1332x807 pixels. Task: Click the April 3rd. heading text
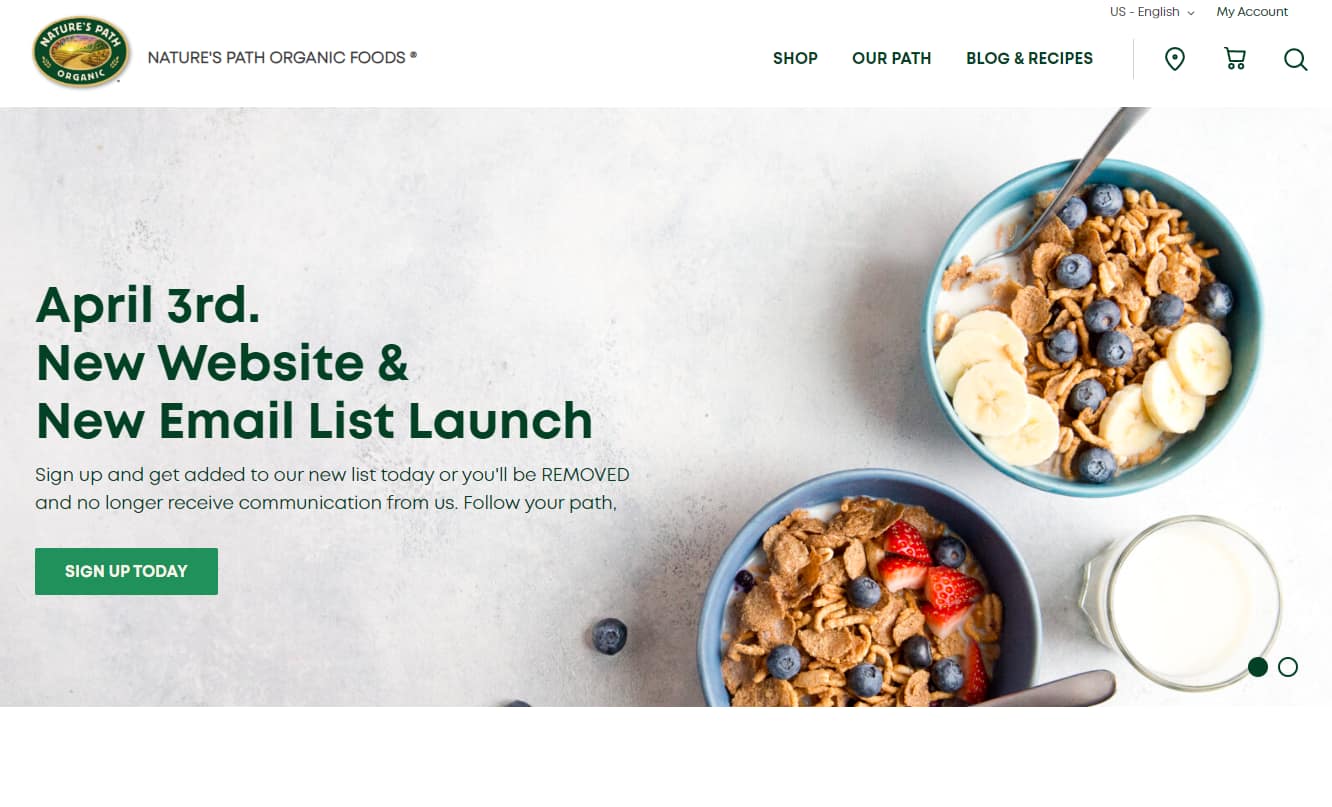(x=148, y=305)
